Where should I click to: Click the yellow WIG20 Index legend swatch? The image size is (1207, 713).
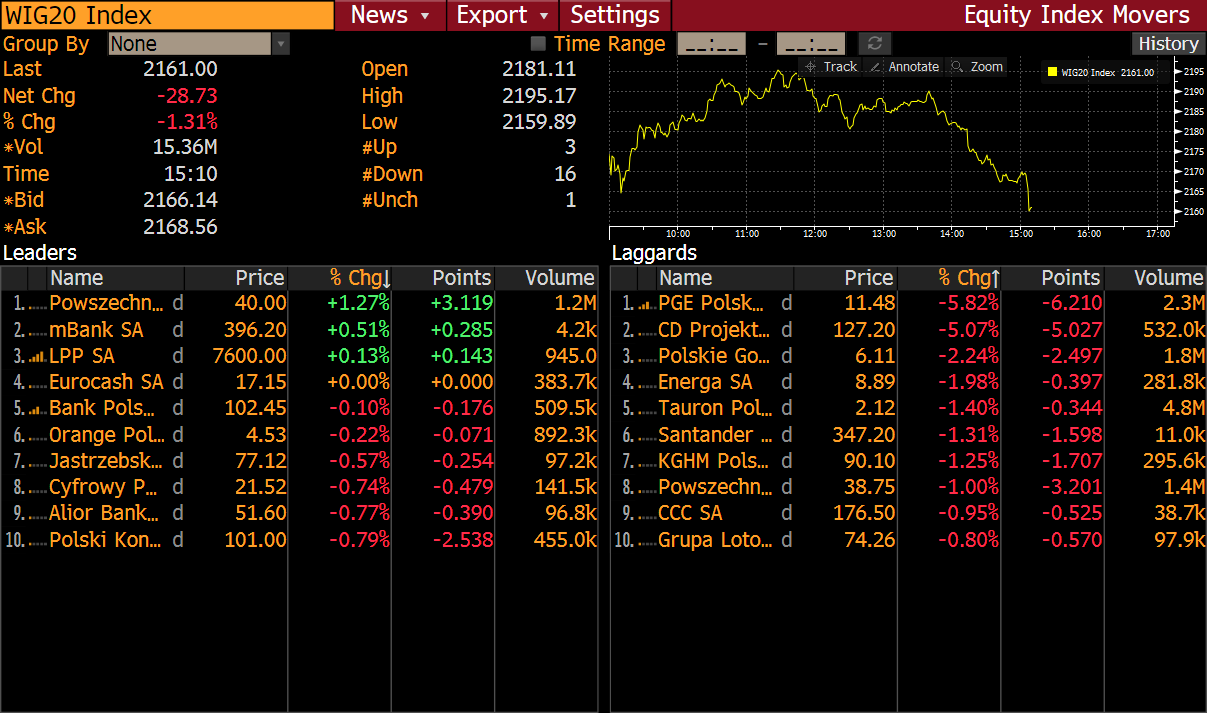click(1051, 72)
